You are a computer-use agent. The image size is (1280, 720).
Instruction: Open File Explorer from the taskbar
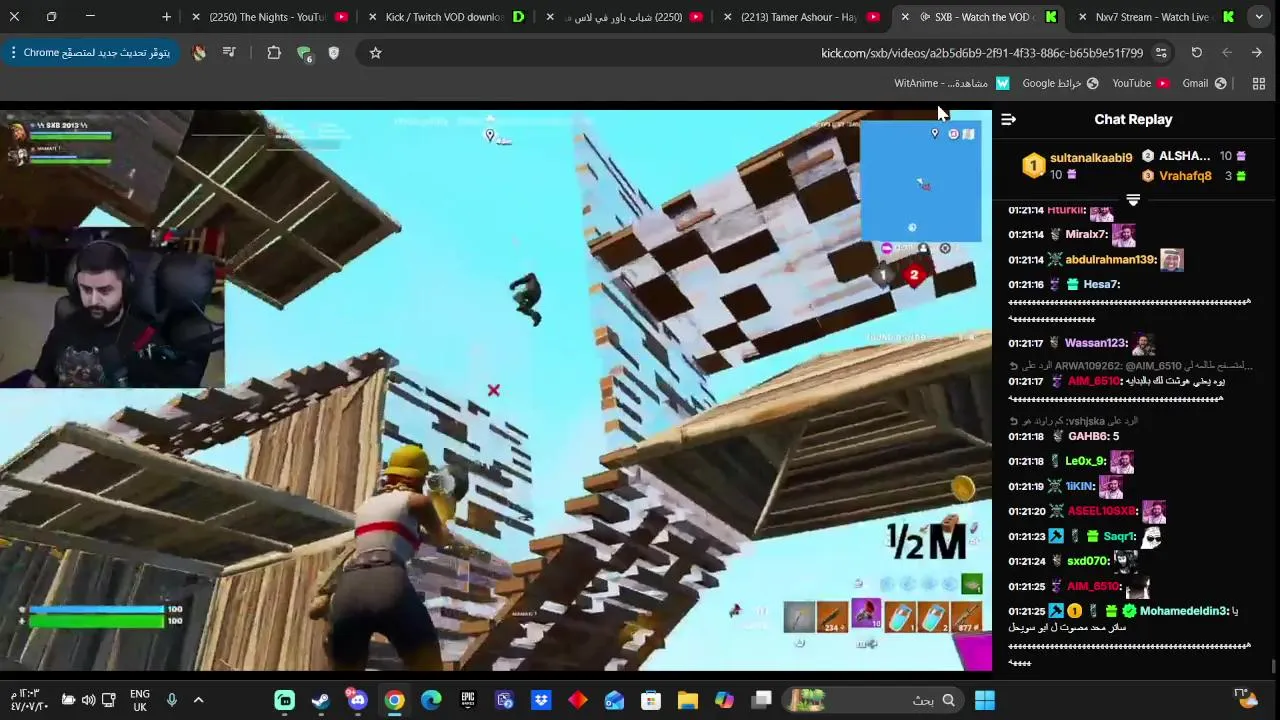pyautogui.click(x=687, y=700)
